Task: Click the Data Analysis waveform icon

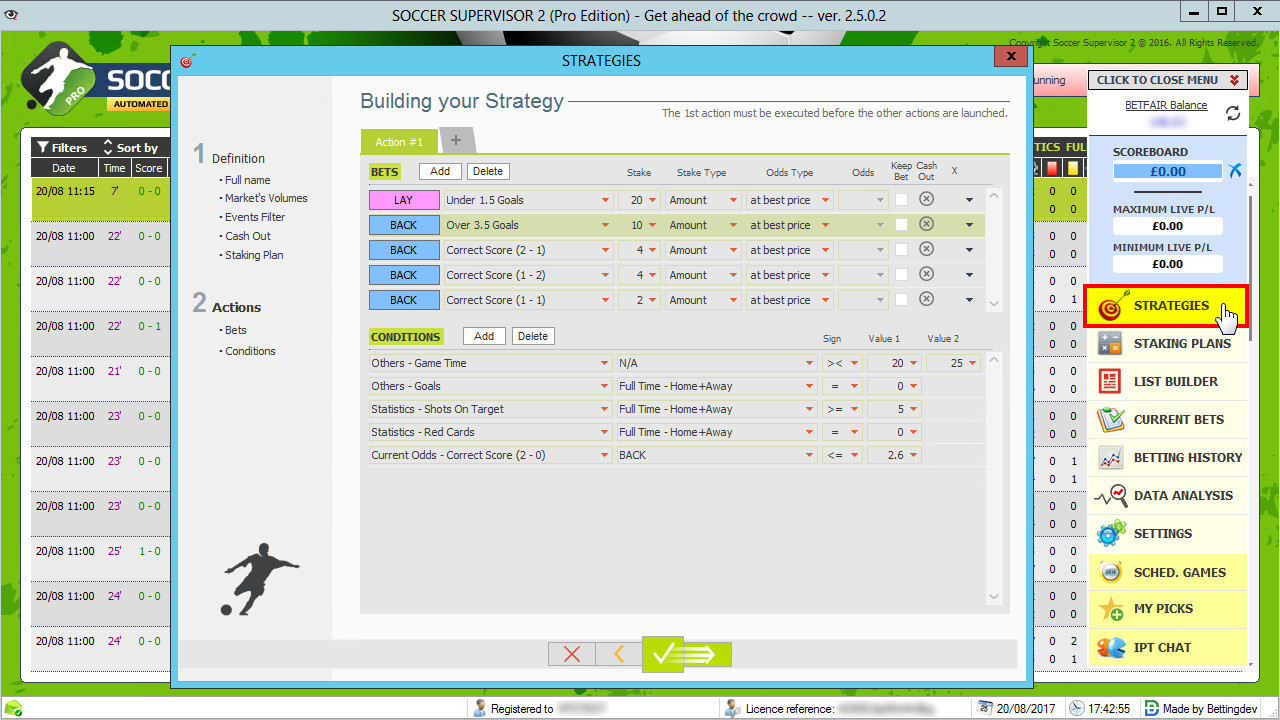Action: (1110, 496)
